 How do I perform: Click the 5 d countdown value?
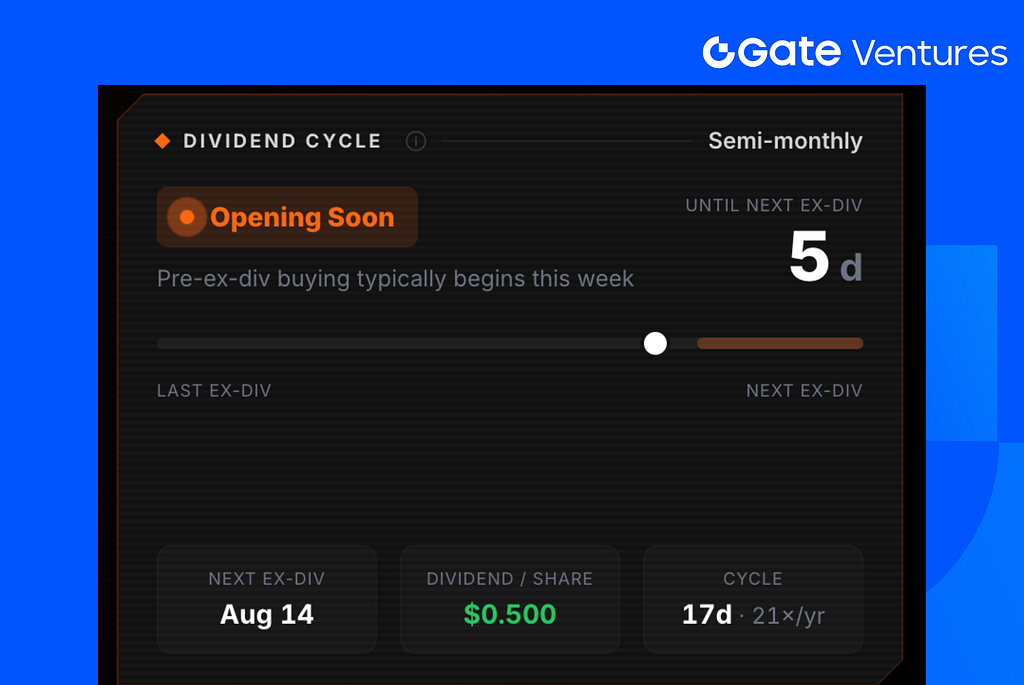tap(825, 257)
